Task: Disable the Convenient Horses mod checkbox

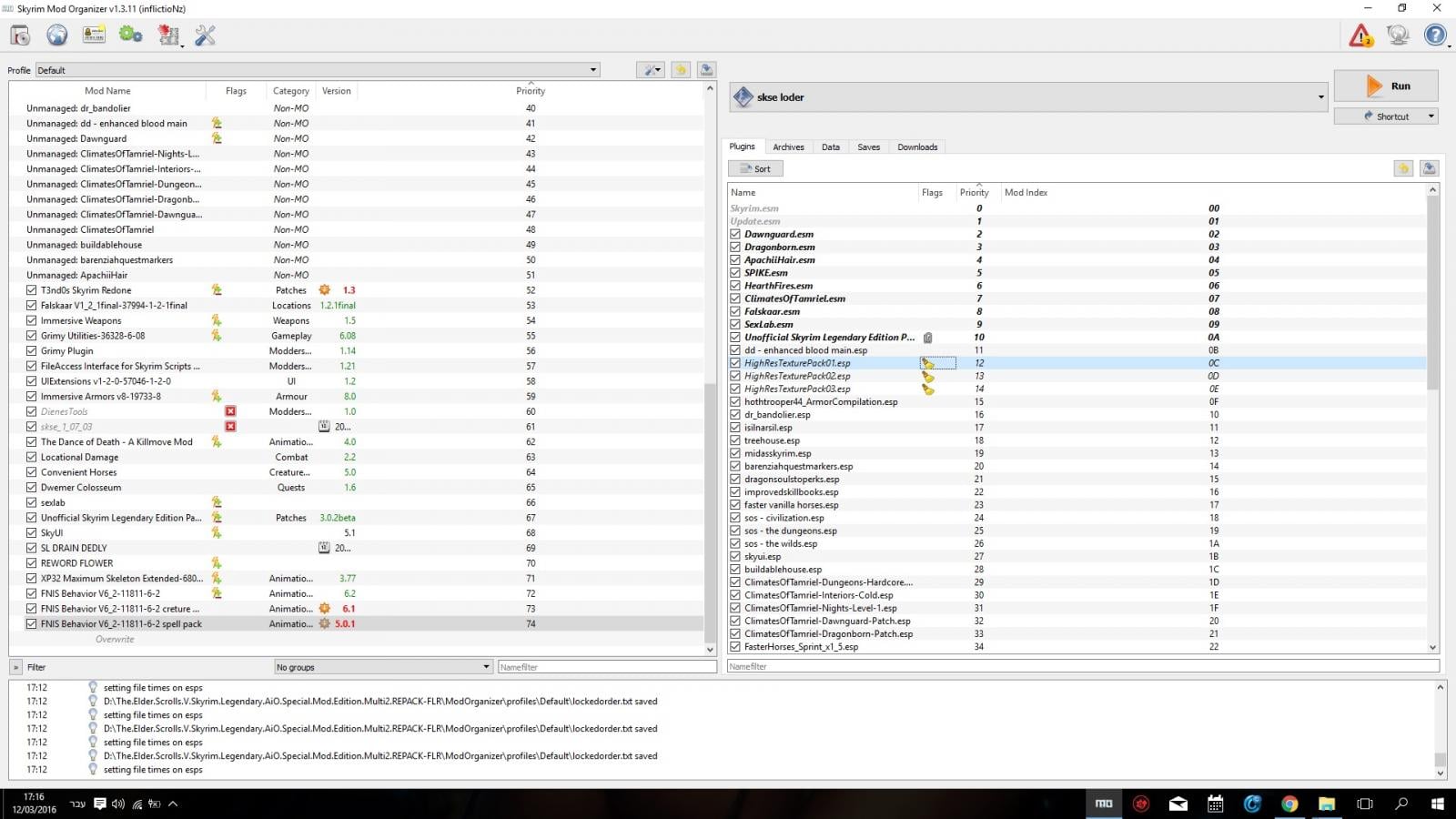Action: pos(32,472)
